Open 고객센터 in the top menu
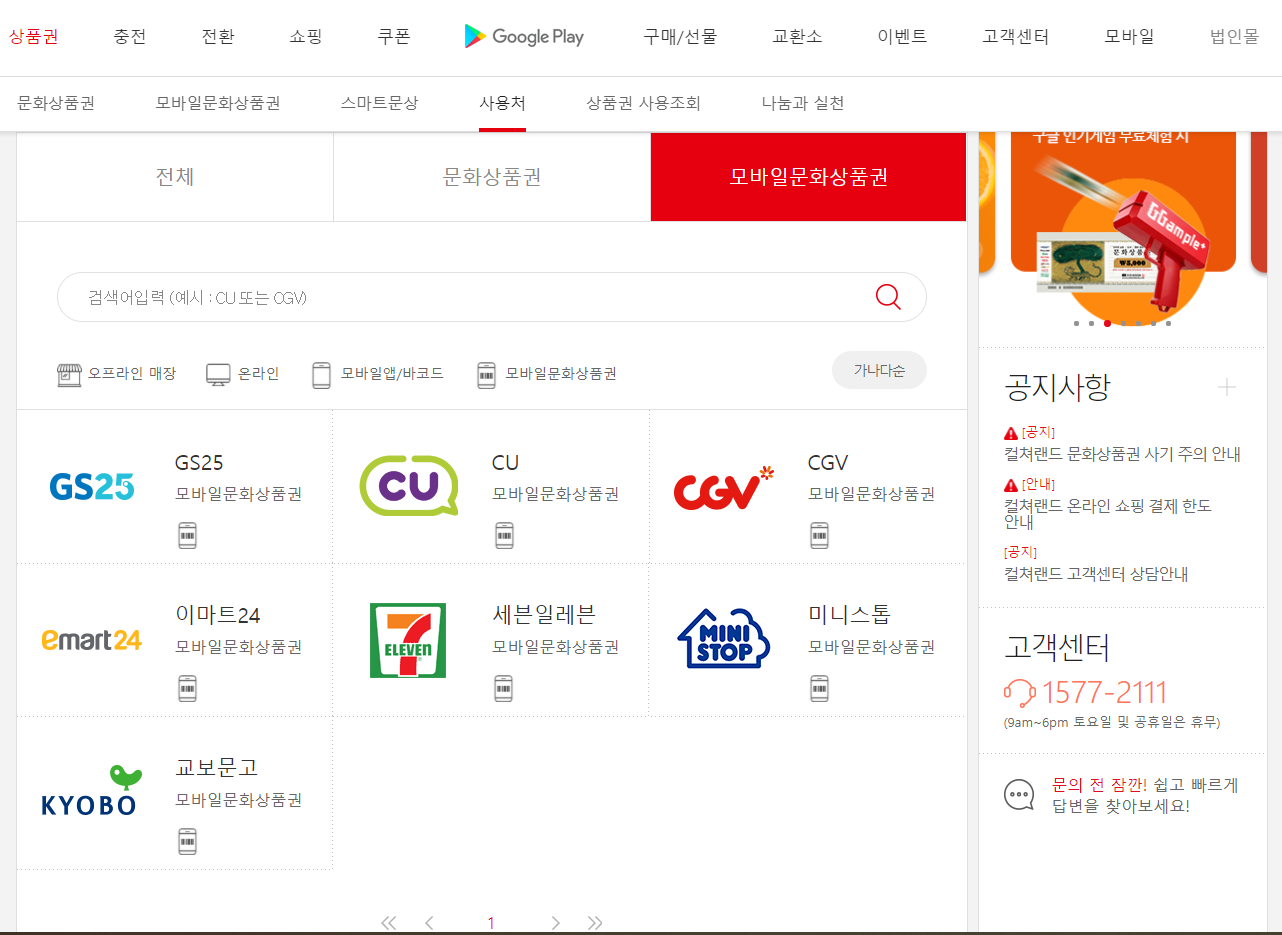 click(x=1016, y=37)
